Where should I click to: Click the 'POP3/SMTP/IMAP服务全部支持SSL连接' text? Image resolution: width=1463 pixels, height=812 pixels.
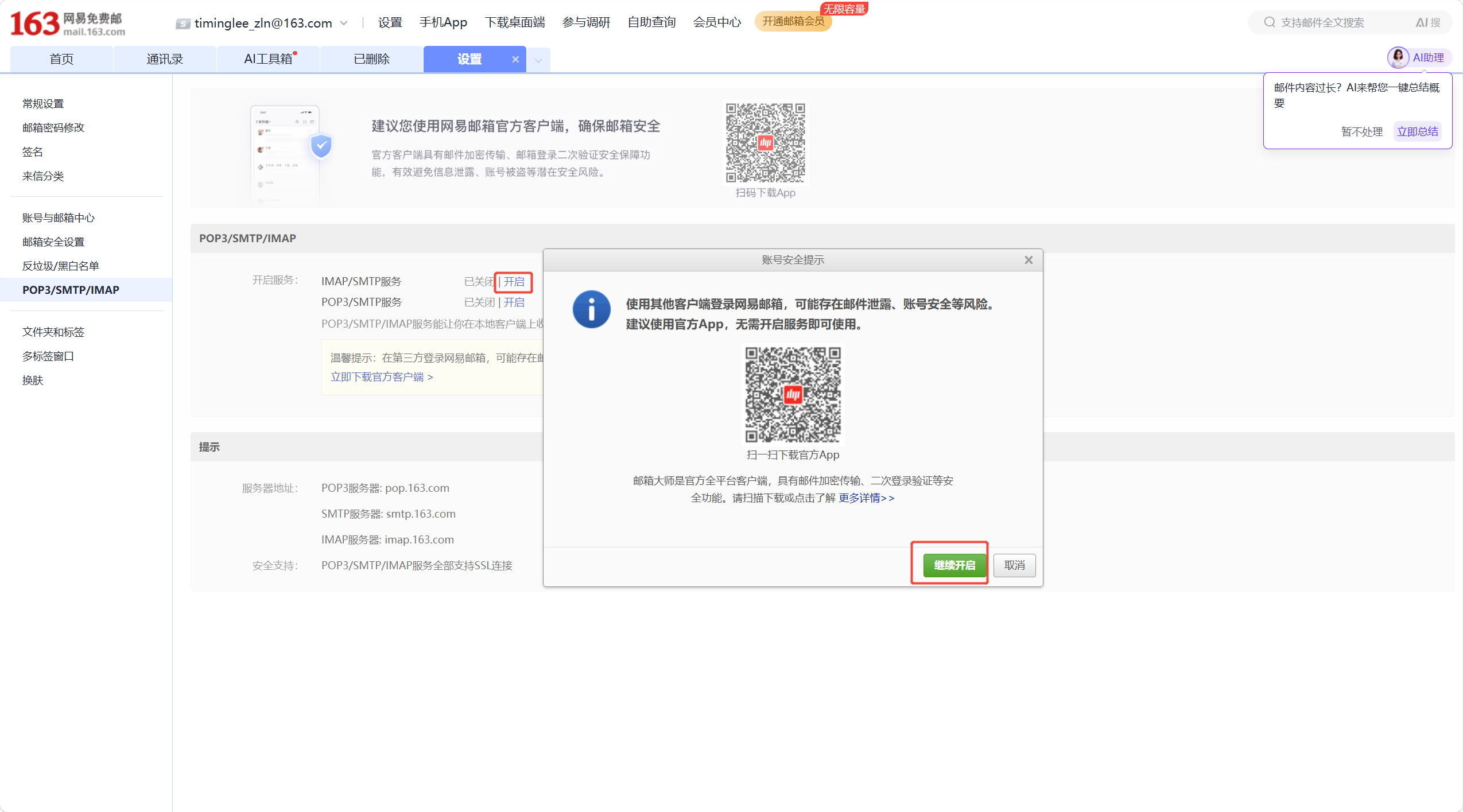417,565
